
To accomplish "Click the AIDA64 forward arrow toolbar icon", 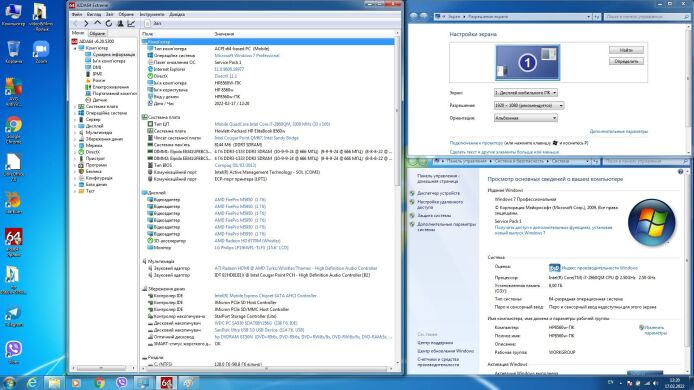I will pyautogui.click(x=86, y=23).
